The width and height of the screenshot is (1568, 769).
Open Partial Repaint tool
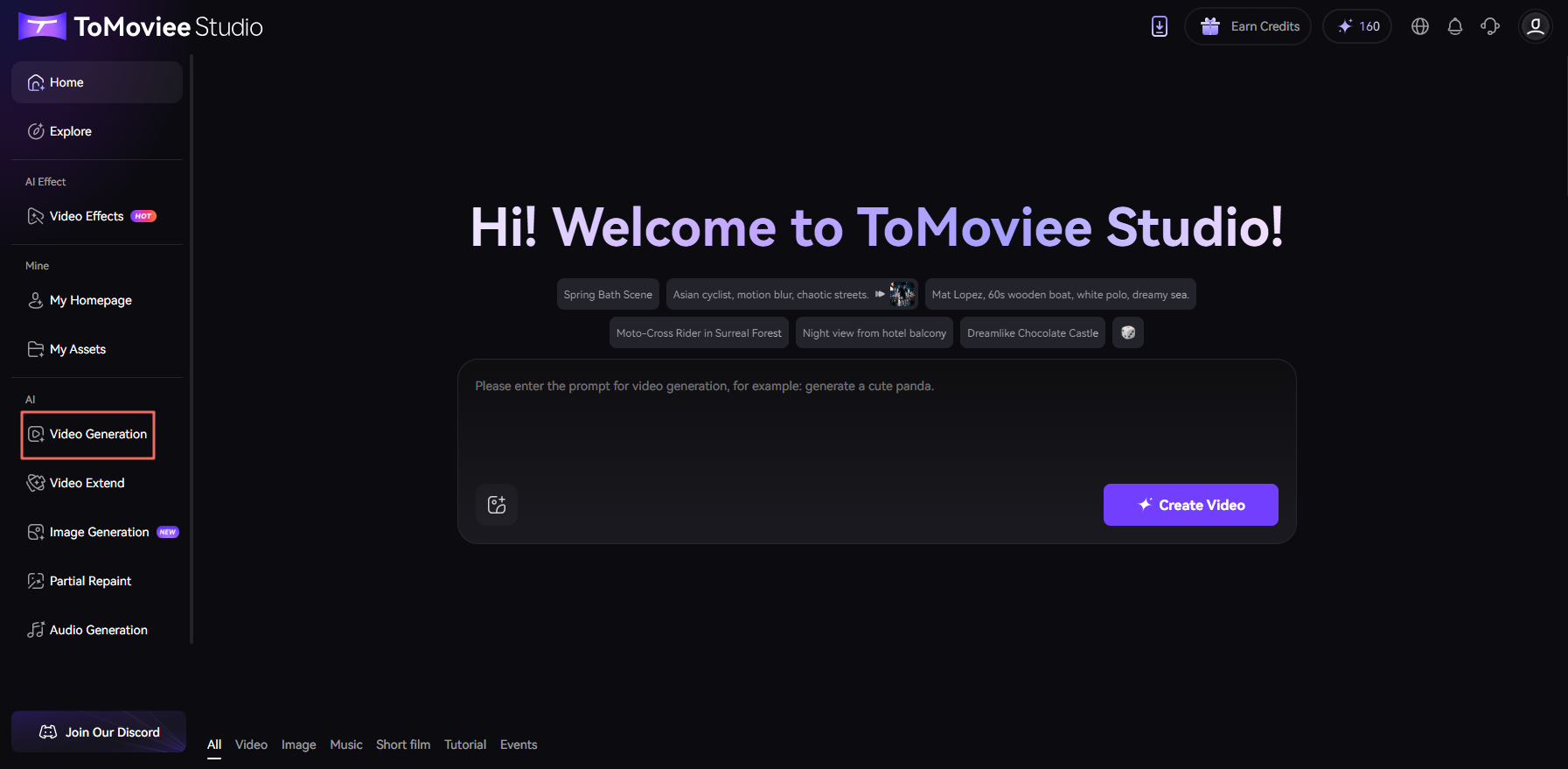[97, 581]
